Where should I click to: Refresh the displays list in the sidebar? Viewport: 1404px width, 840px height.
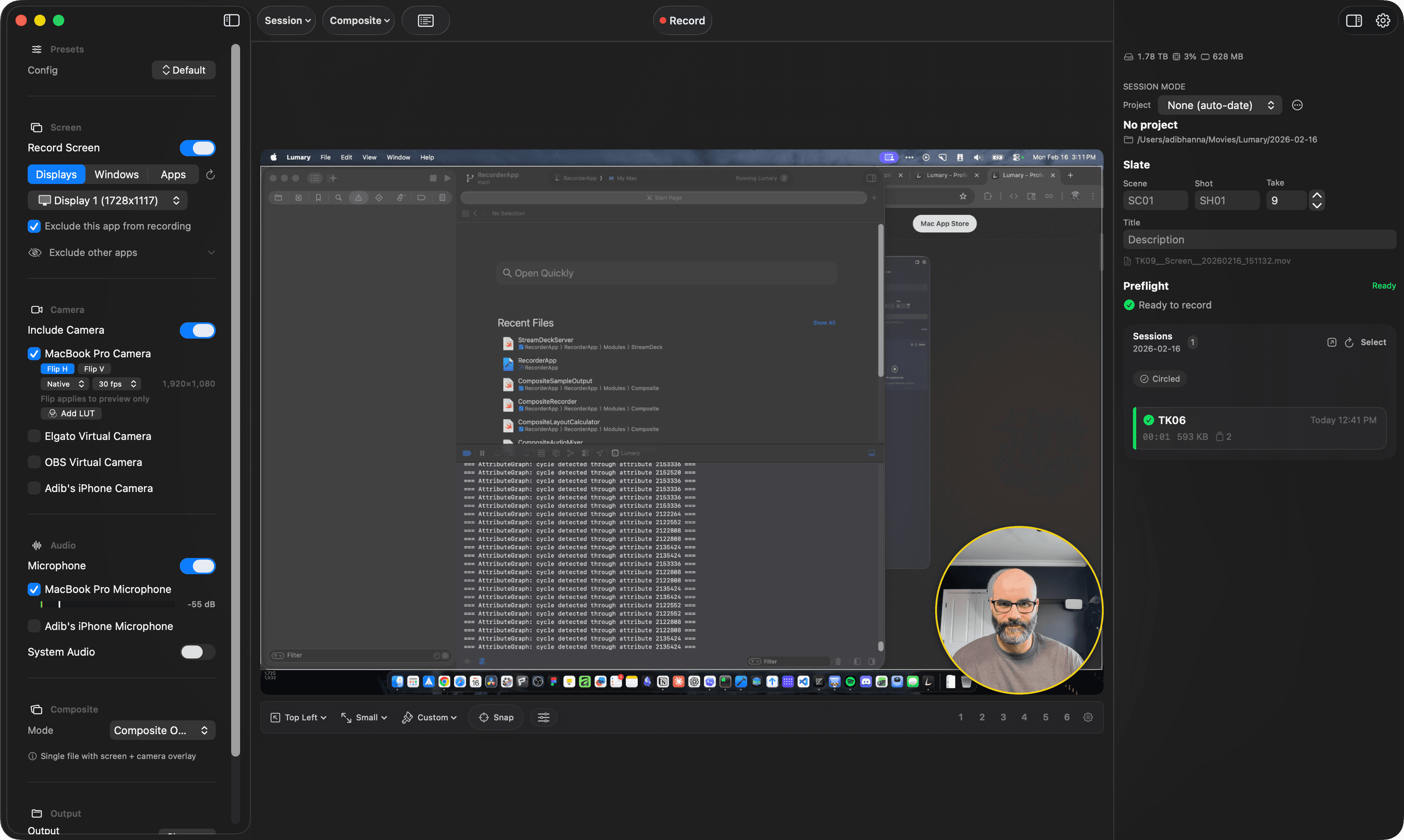[210, 174]
